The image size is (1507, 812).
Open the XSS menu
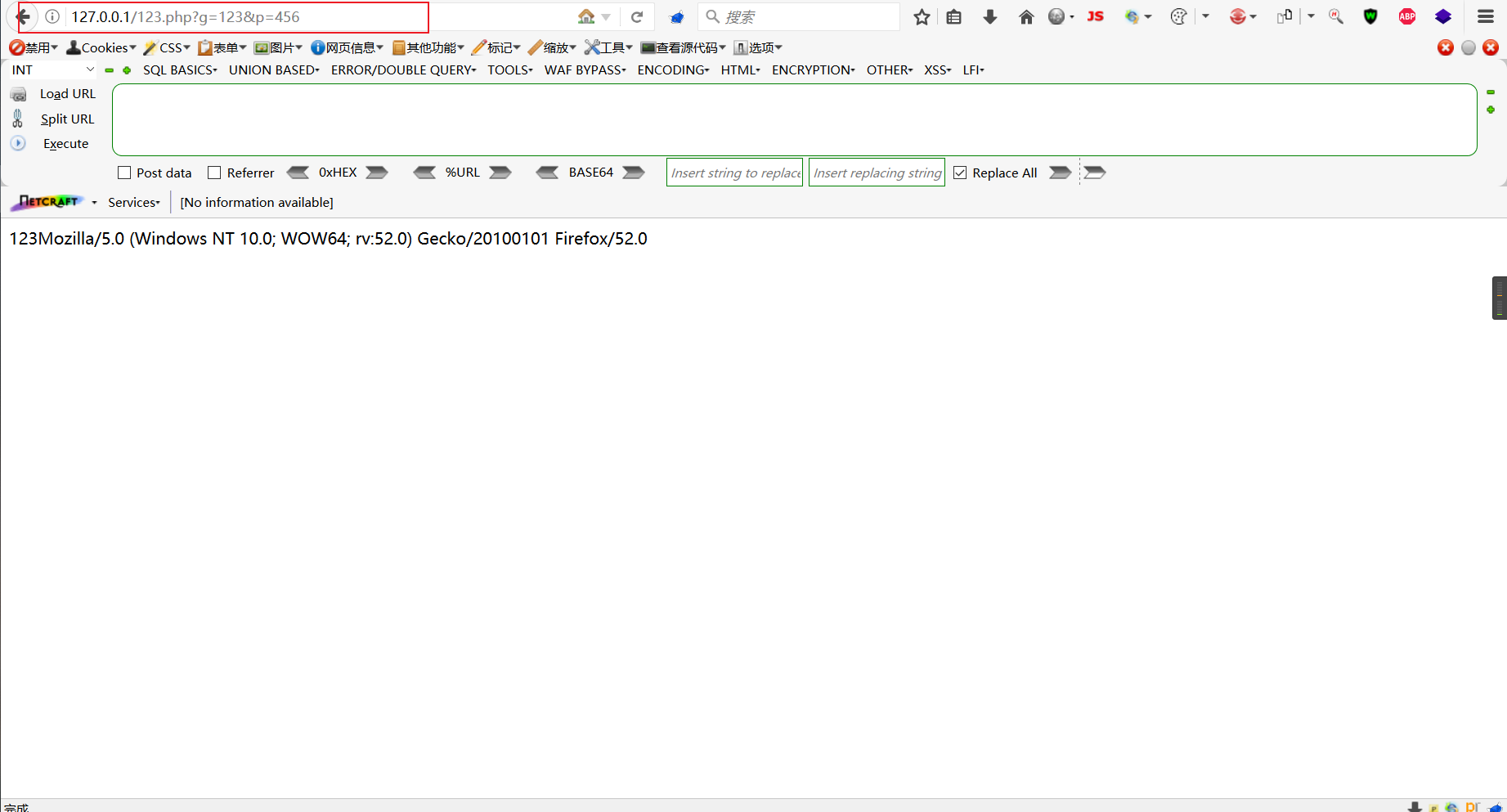(938, 70)
